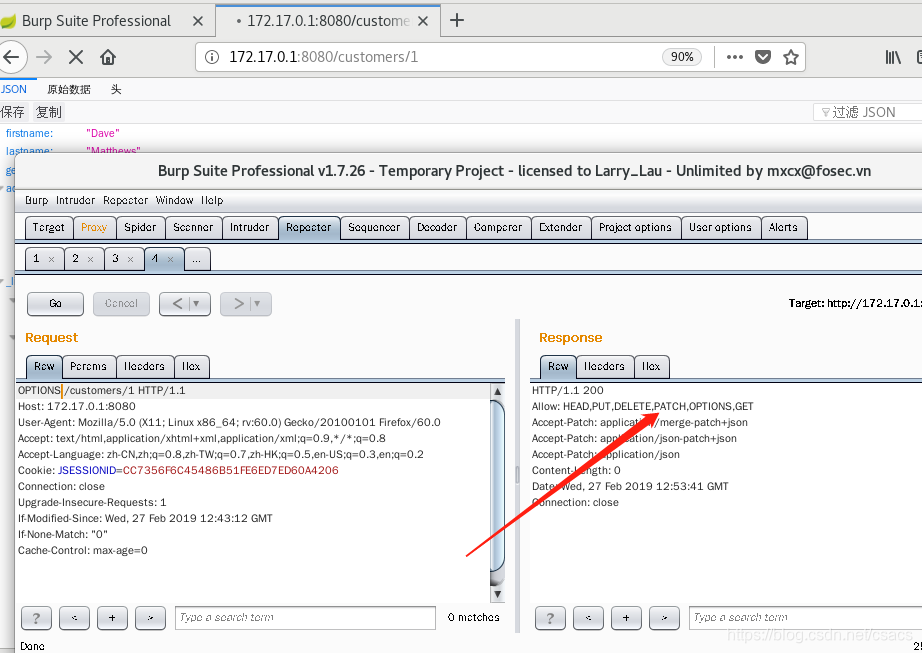Open the Firefox home page icon
The height and width of the screenshot is (653, 922).
coord(108,57)
